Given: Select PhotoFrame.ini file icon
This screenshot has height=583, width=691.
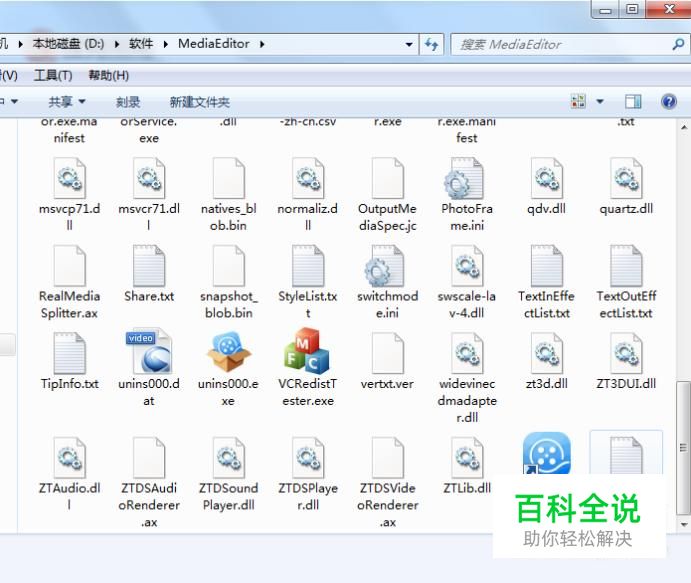Looking at the screenshot, I should coord(464,178).
